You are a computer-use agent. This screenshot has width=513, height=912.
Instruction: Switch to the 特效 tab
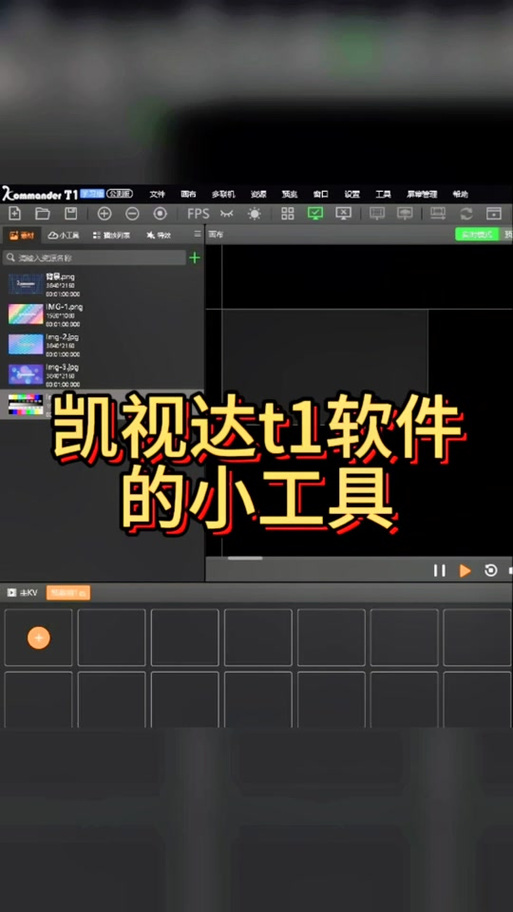159,235
